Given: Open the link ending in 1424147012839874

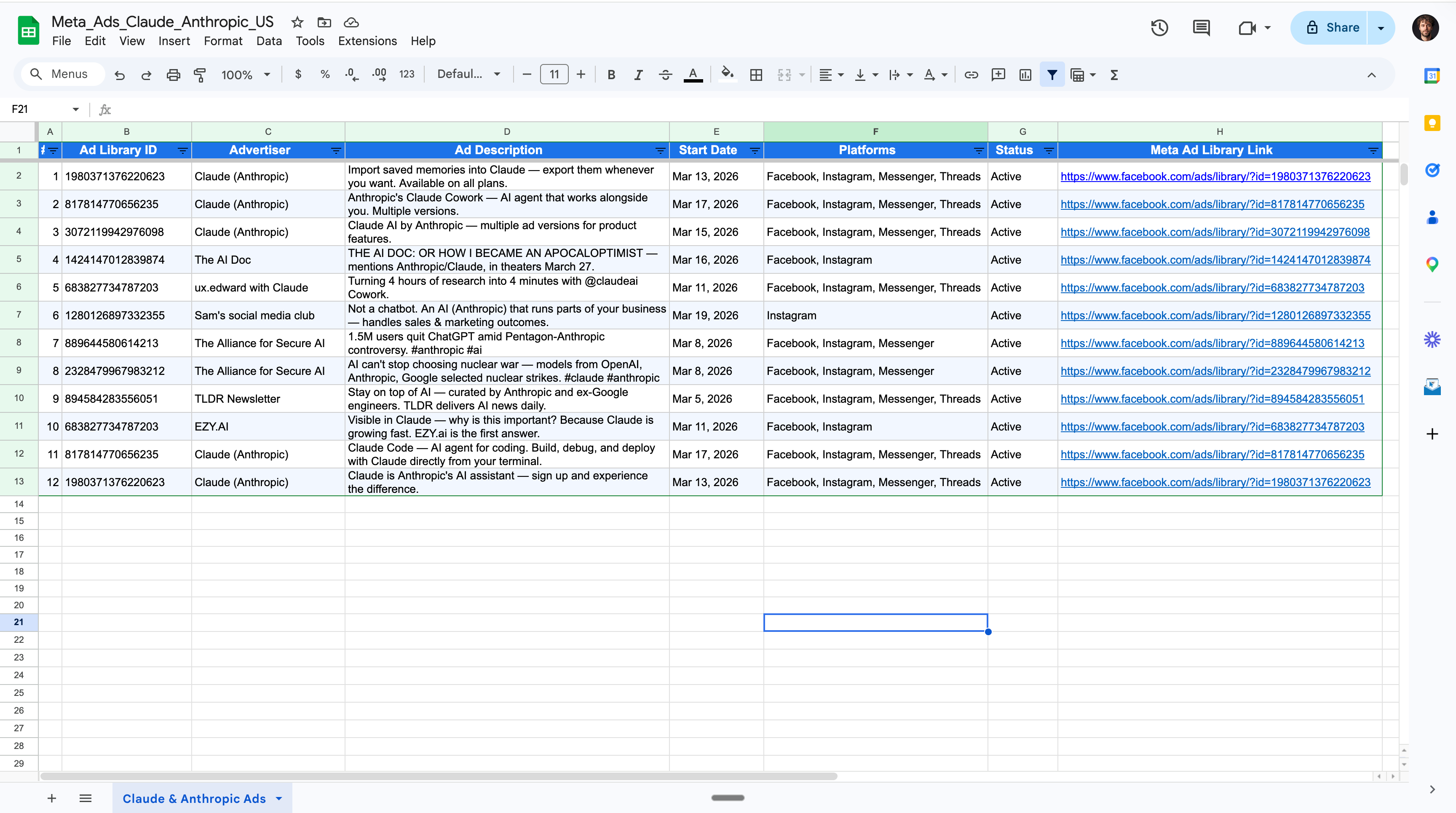Looking at the screenshot, I should tap(1215, 260).
